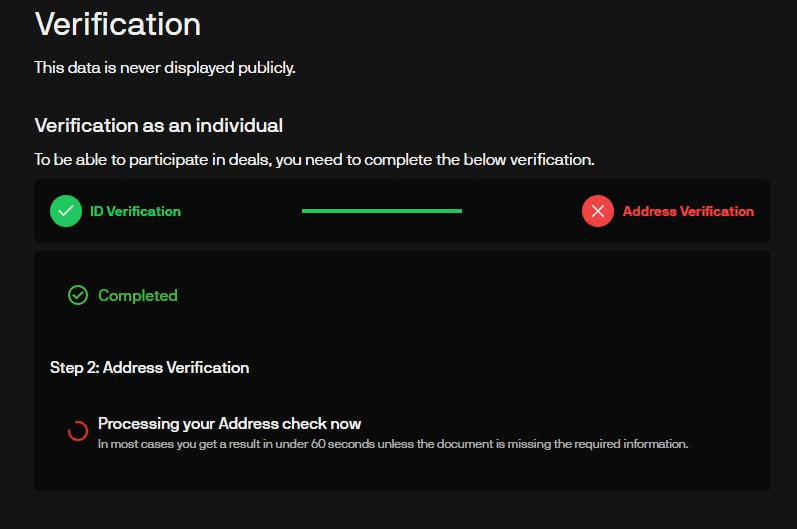Select the Address Verification step label
Image resolution: width=797 pixels, height=529 pixels.
(x=688, y=211)
